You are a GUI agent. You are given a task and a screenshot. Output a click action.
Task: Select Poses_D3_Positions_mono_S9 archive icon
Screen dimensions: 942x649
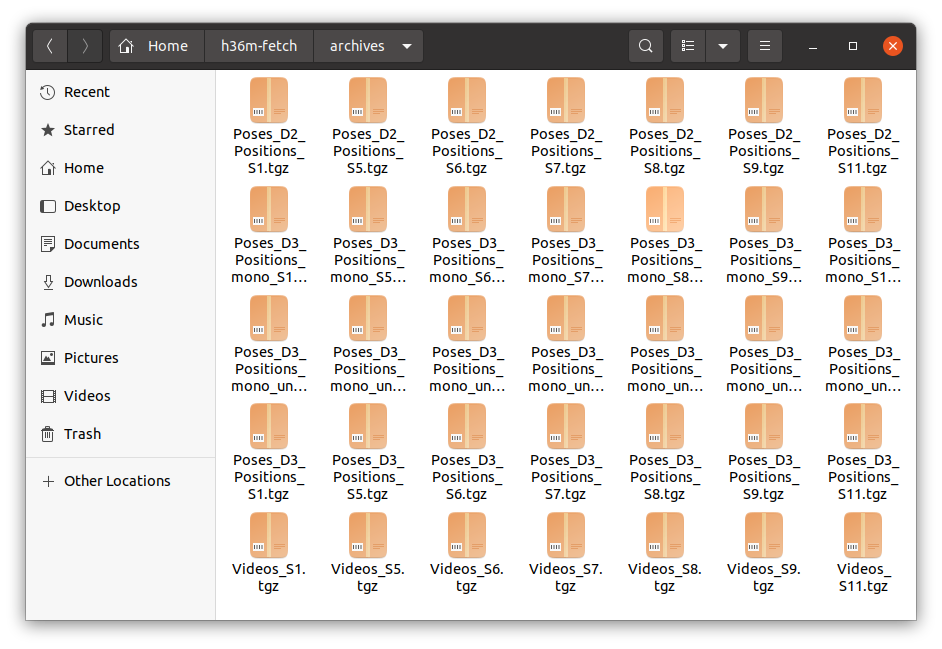tap(764, 209)
